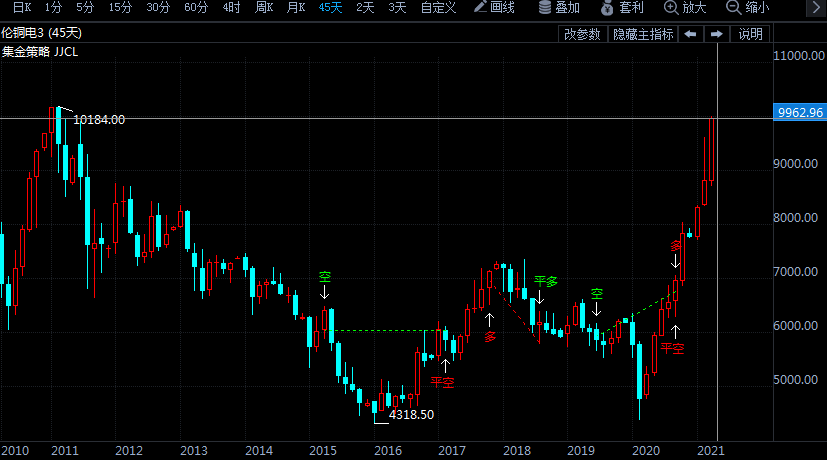Click the red 平空 signal near 2017
The height and width of the screenshot is (460, 827).
pyautogui.click(x=442, y=382)
